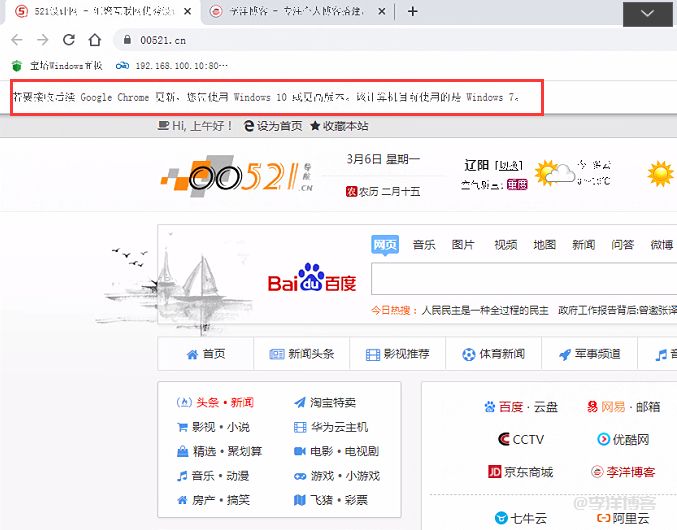Select the 地图 search category tab
Screen dimensions: 677x530
tap(544, 245)
